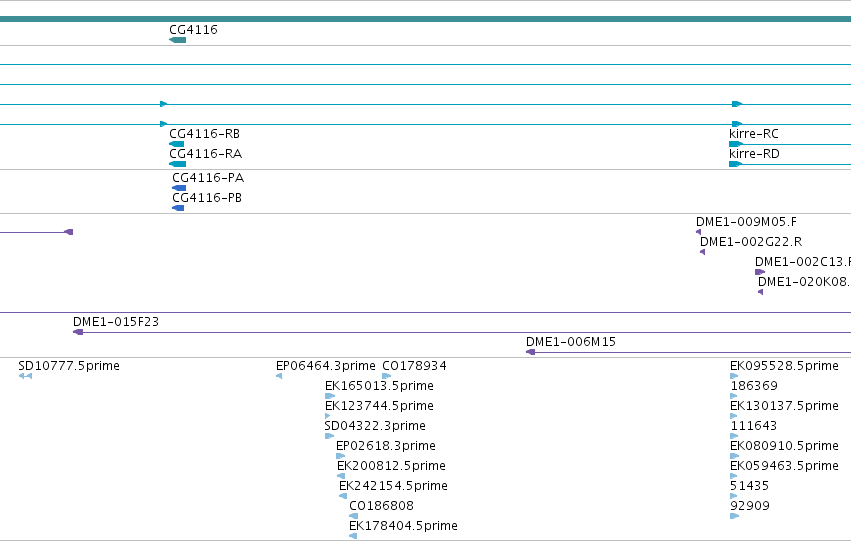This screenshot has width=851, height=541.
Task: Click the thick teal top gene span bar
Action: click(426, 20)
